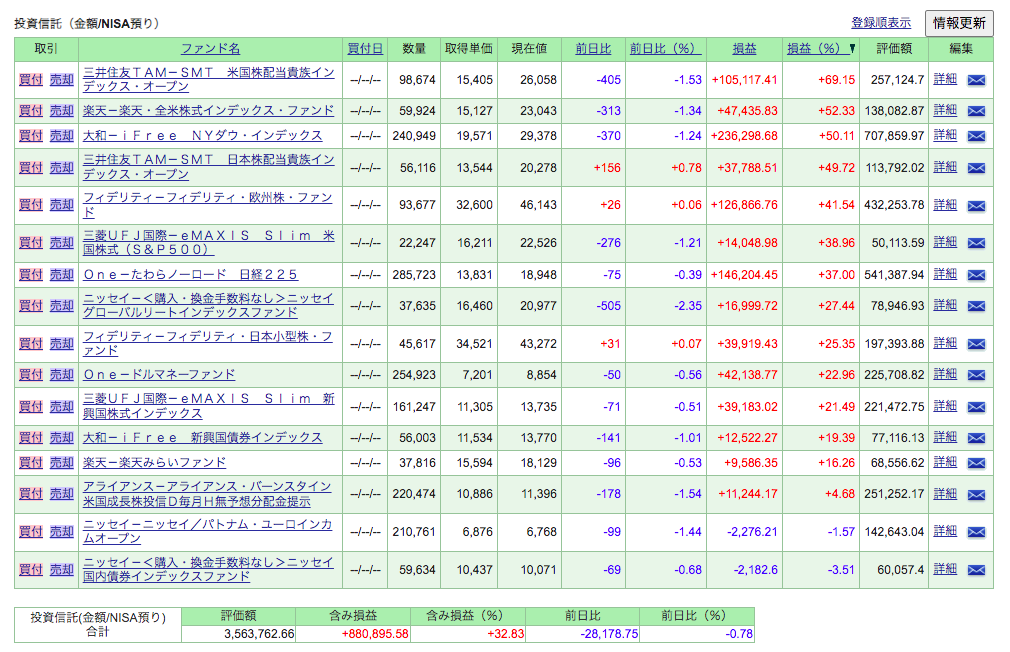Click envelope icon for たわらノーロード 日経225 row
The image size is (1010, 652).
[977, 275]
